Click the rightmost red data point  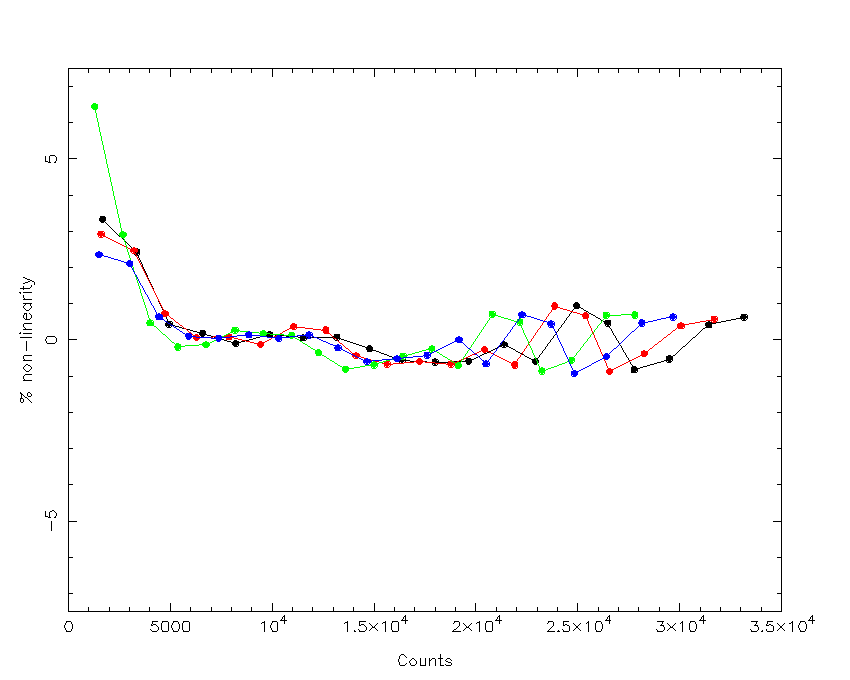(714, 320)
